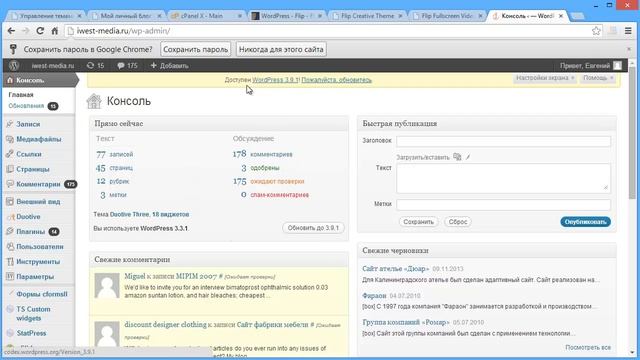The height and width of the screenshot is (360, 640).
Task: Open Инструменты in the sidebar
Action: click(38, 262)
